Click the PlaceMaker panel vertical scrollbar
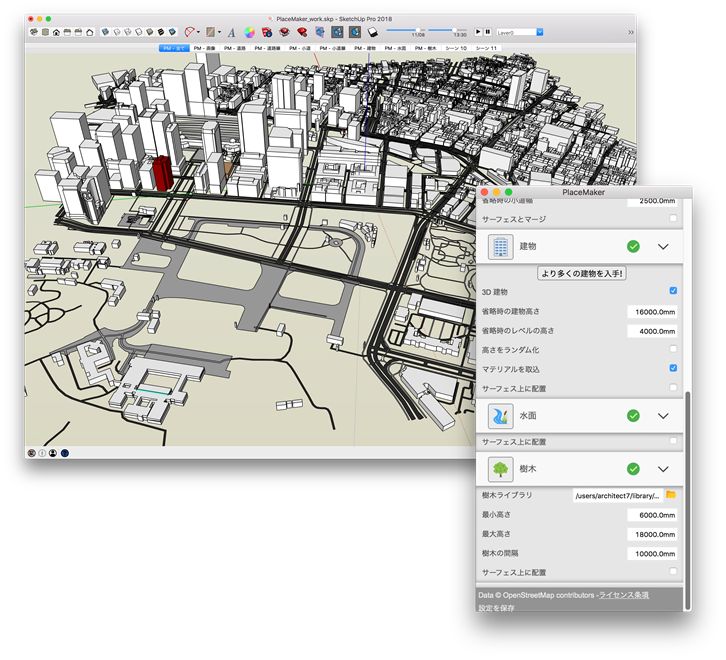This screenshot has height=660, width=726. 688,500
